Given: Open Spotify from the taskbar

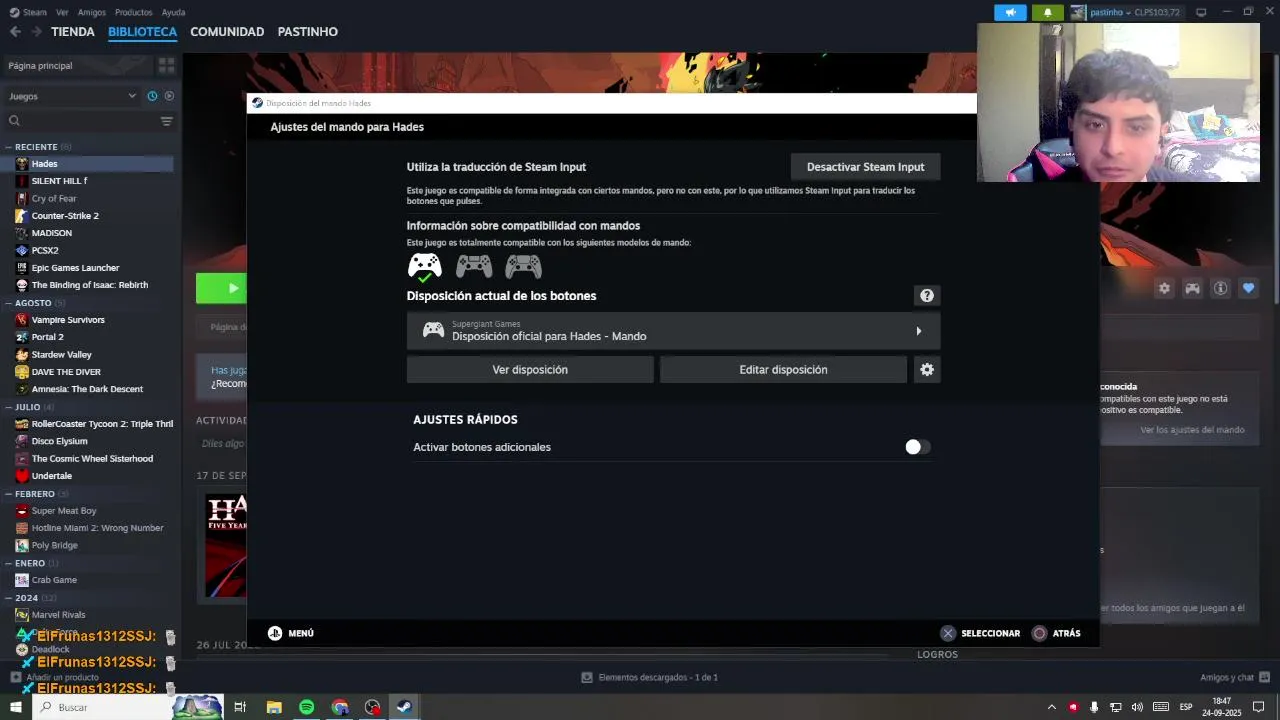Looking at the screenshot, I should point(306,707).
